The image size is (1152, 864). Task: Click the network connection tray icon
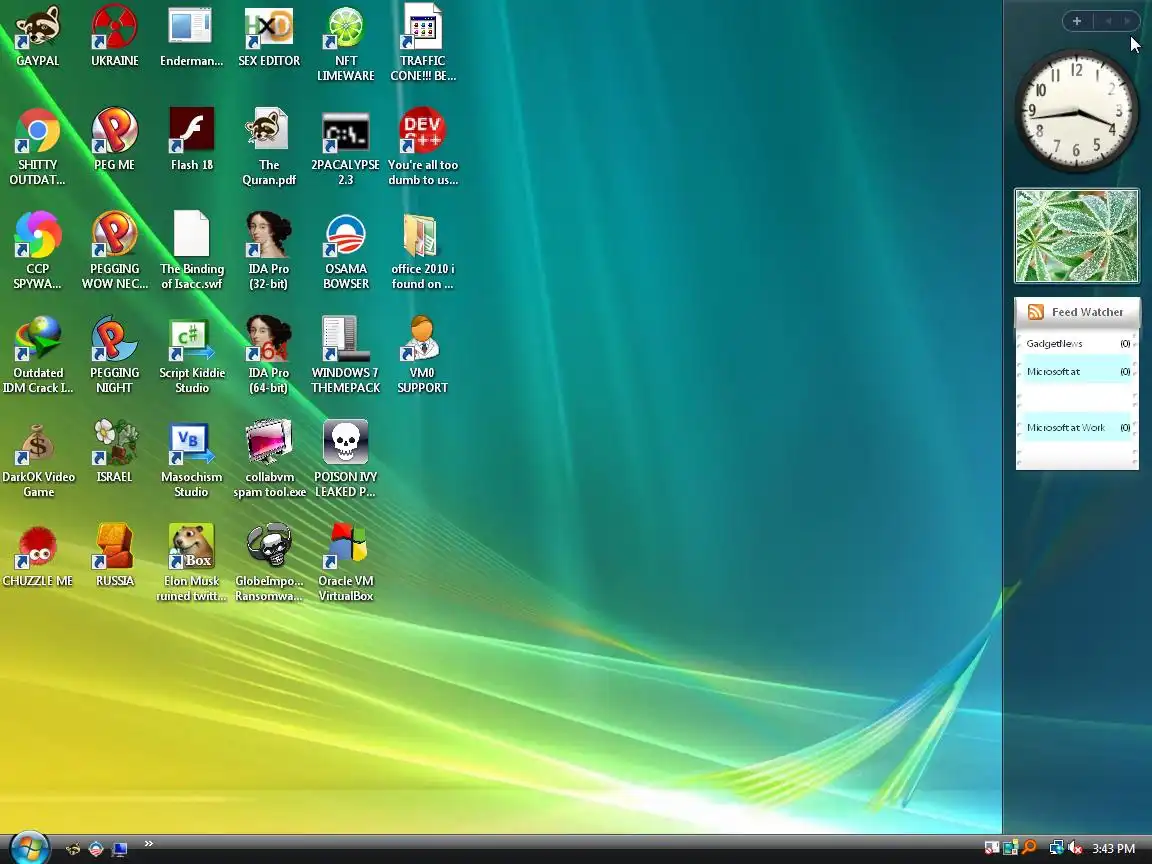(1056, 849)
